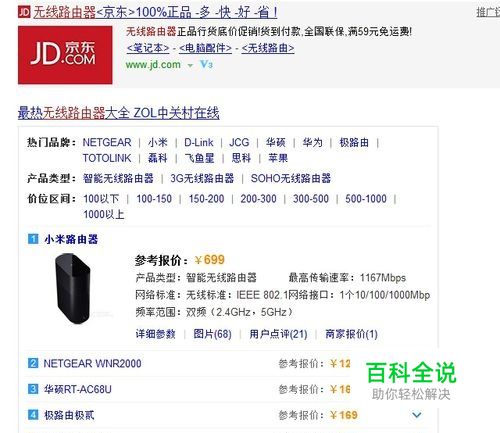Image resolution: width=500 pixels, height=433 pixels.
Task: Choose the 华为 brand filter
Action: tap(312, 142)
